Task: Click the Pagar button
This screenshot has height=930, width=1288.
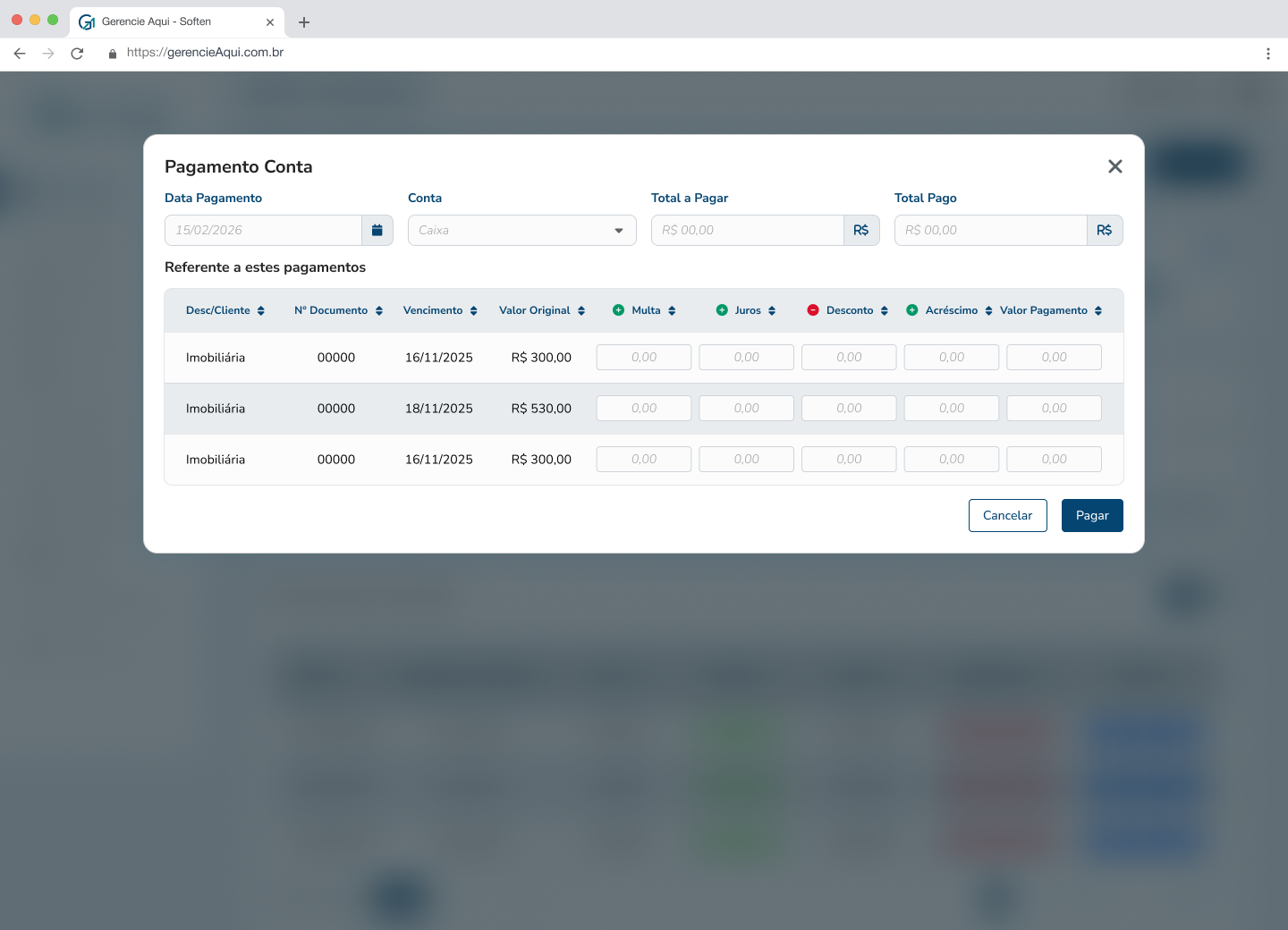Action: tap(1092, 515)
